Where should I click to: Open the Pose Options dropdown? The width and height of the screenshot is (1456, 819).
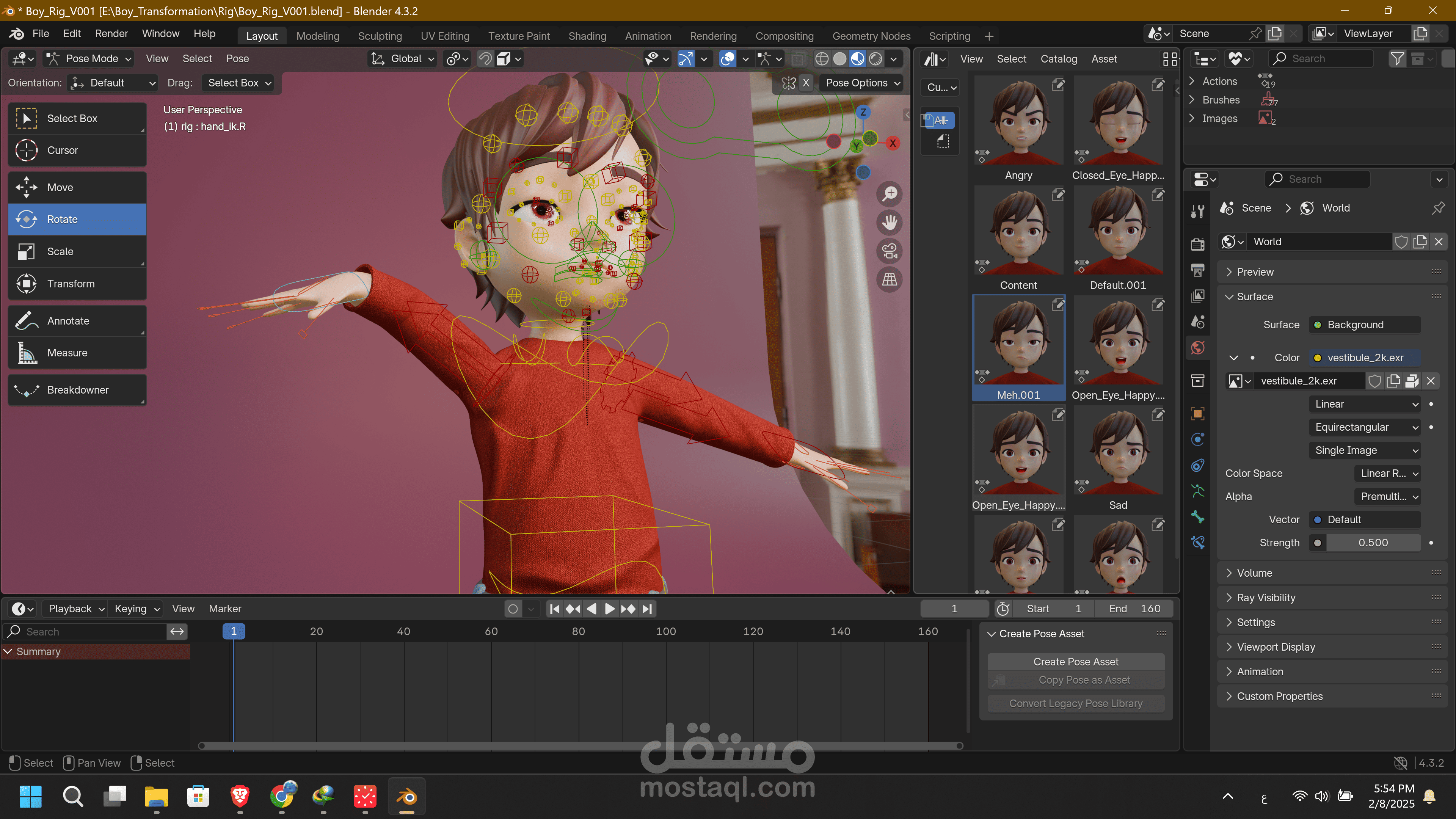click(861, 83)
